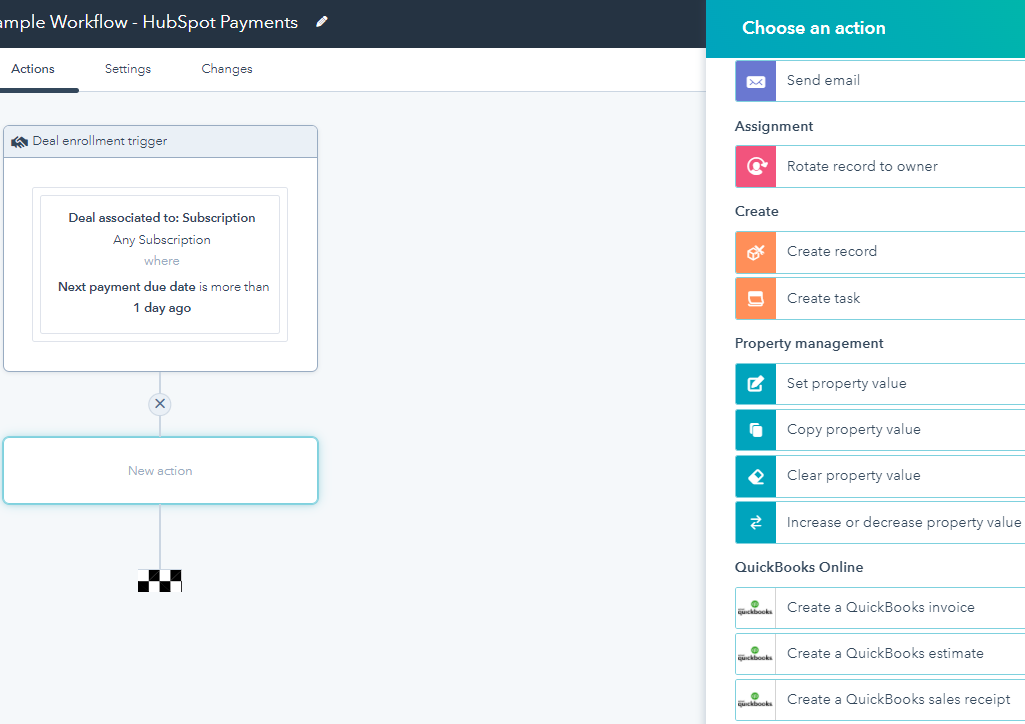Click QuickBooks logo beside invoice action

click(756, 608)
